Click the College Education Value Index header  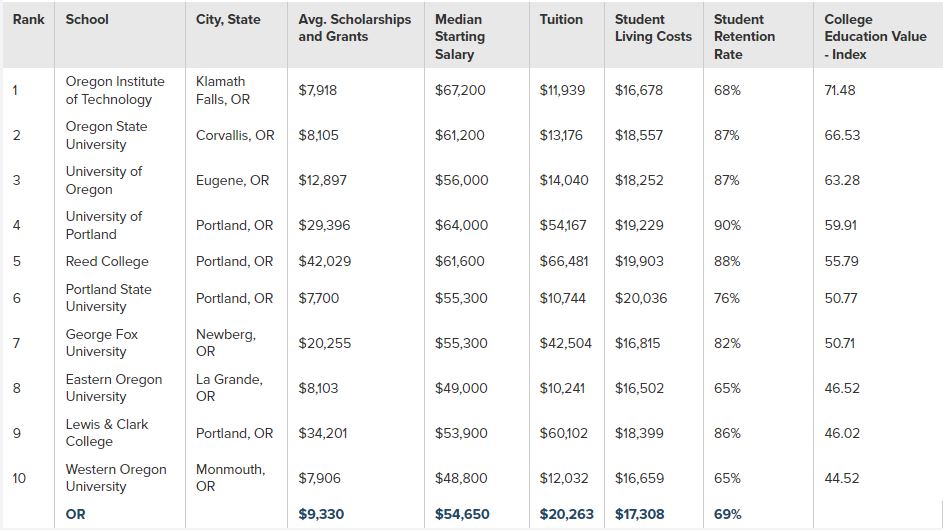click(861, 36)
